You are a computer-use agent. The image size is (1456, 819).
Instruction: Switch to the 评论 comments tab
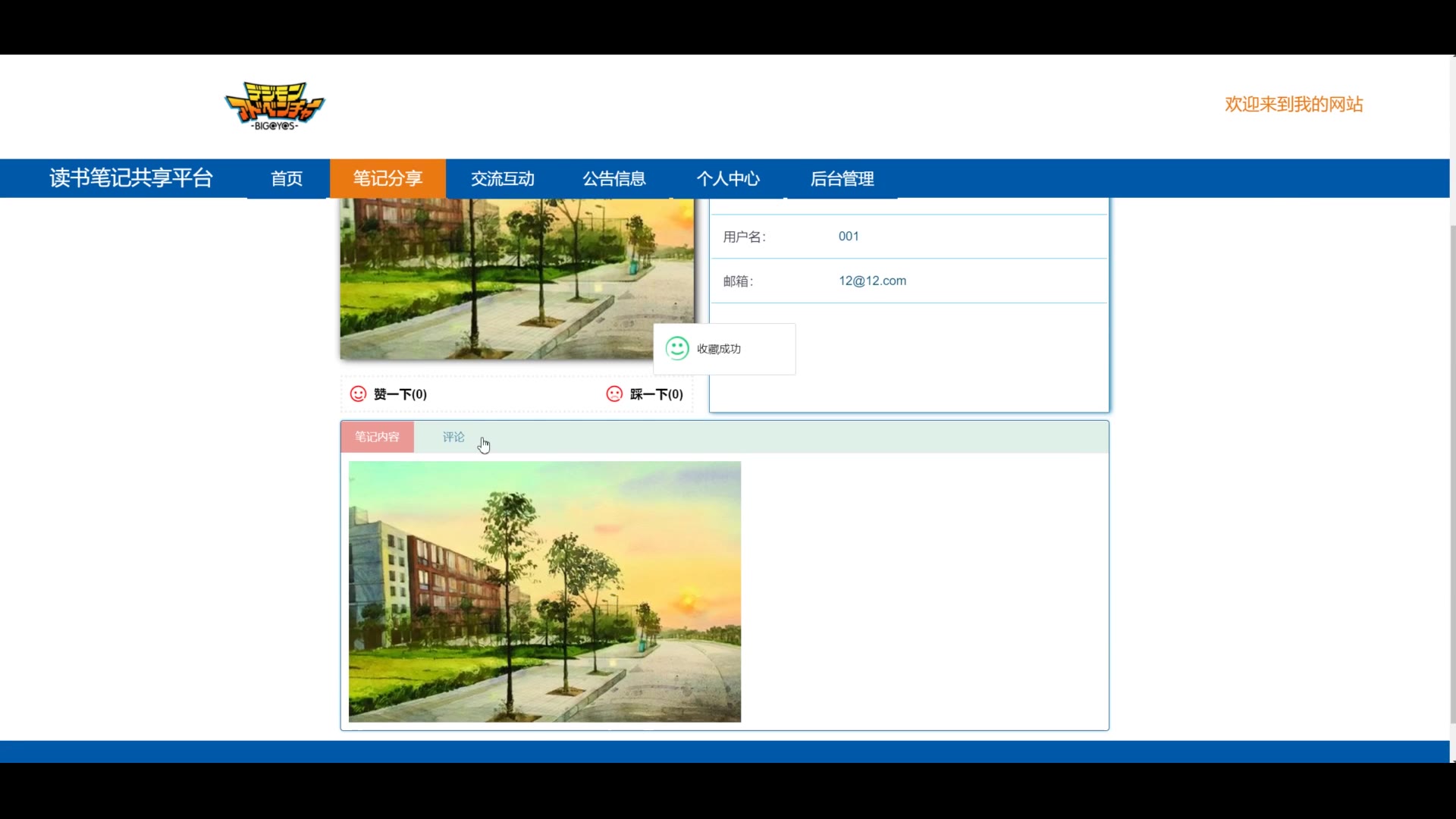453,437
